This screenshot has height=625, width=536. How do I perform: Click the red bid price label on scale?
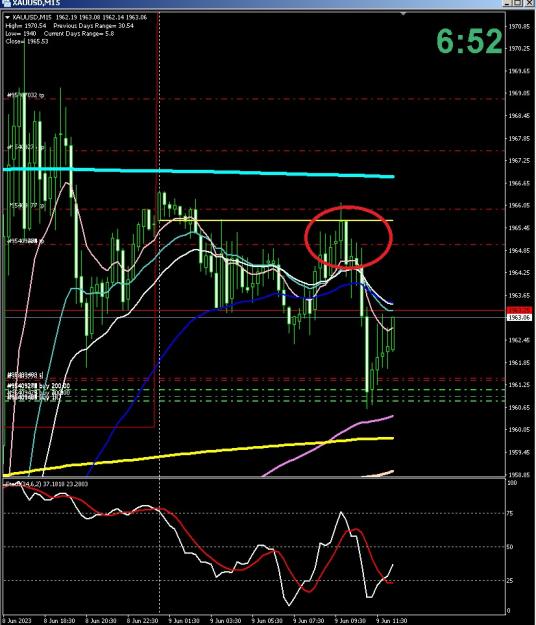tap(520, 310)
